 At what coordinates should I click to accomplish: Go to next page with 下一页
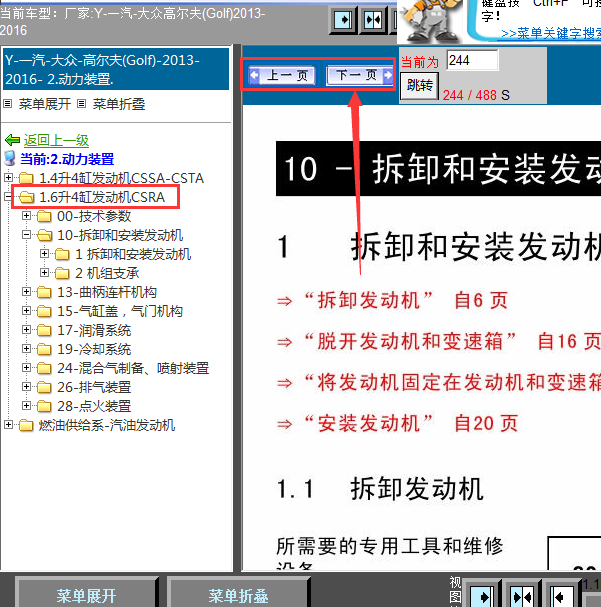coord(360,75)
